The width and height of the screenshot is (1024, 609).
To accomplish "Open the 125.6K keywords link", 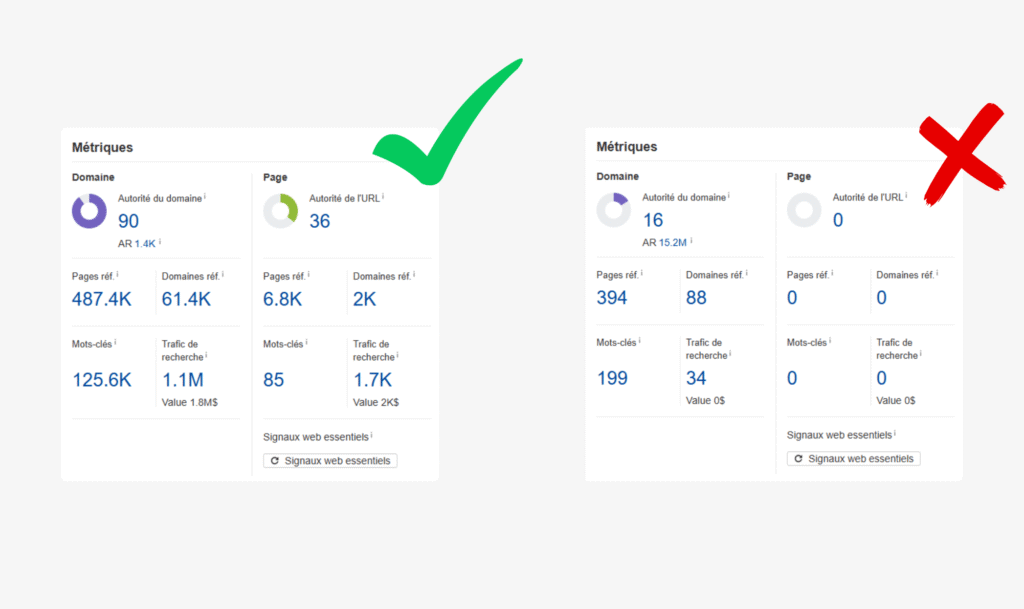I will point(102,380).
